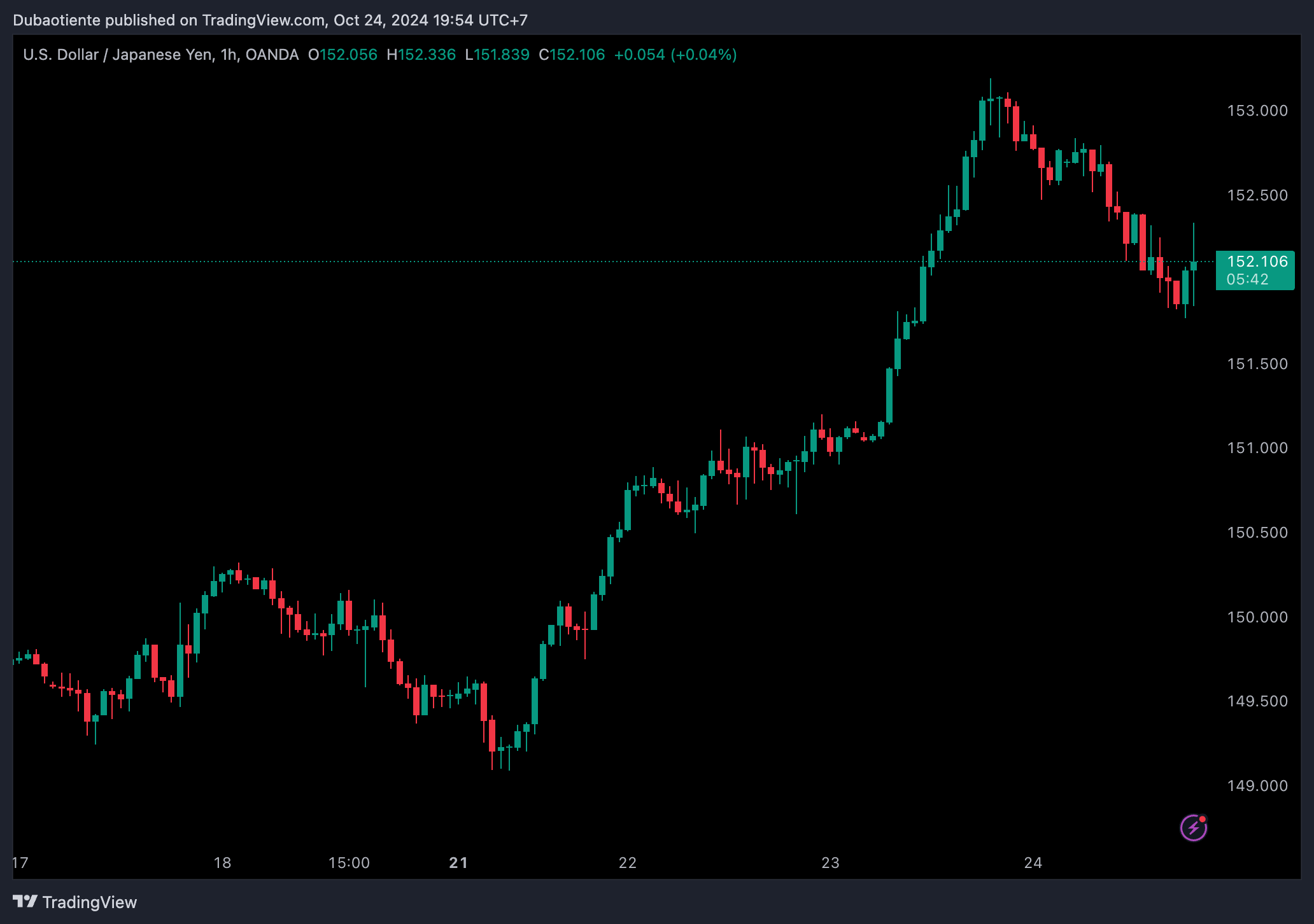
Task: Click the countdown timer 05:42
Action: (1247, 279)
